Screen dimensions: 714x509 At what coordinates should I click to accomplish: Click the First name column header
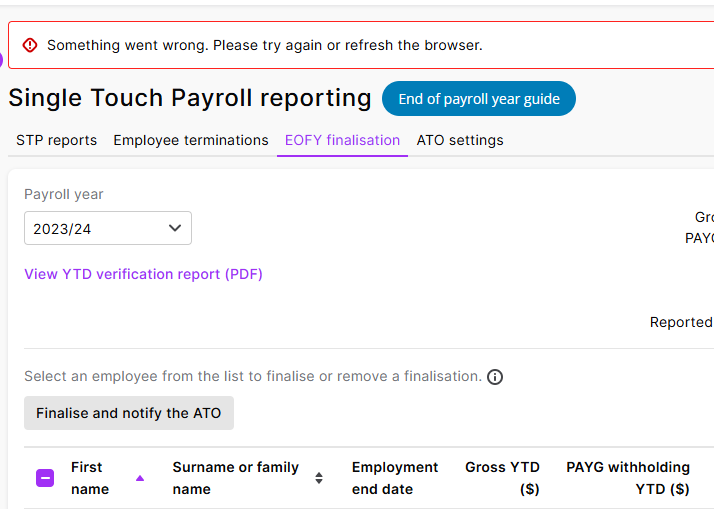pyautogui.click(x=90, y=478)
